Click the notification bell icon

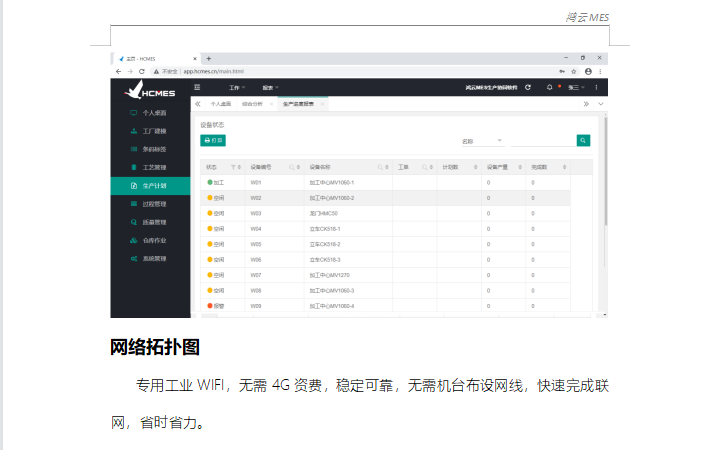pyautogui.click(x=549, y=88)
